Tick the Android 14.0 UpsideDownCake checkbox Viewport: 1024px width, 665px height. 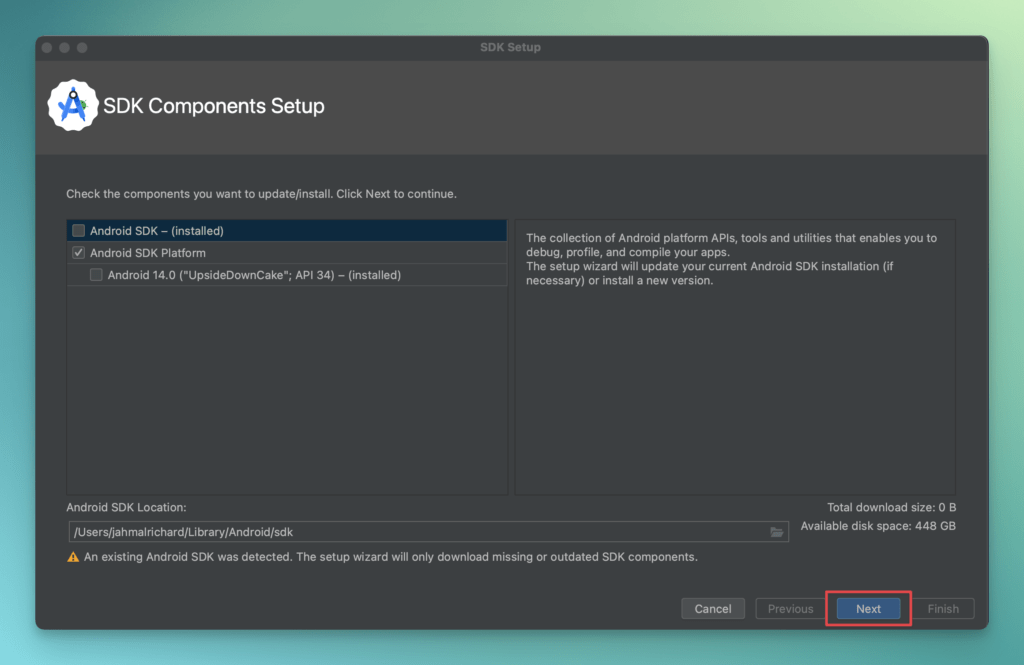[x=96, y=275]
